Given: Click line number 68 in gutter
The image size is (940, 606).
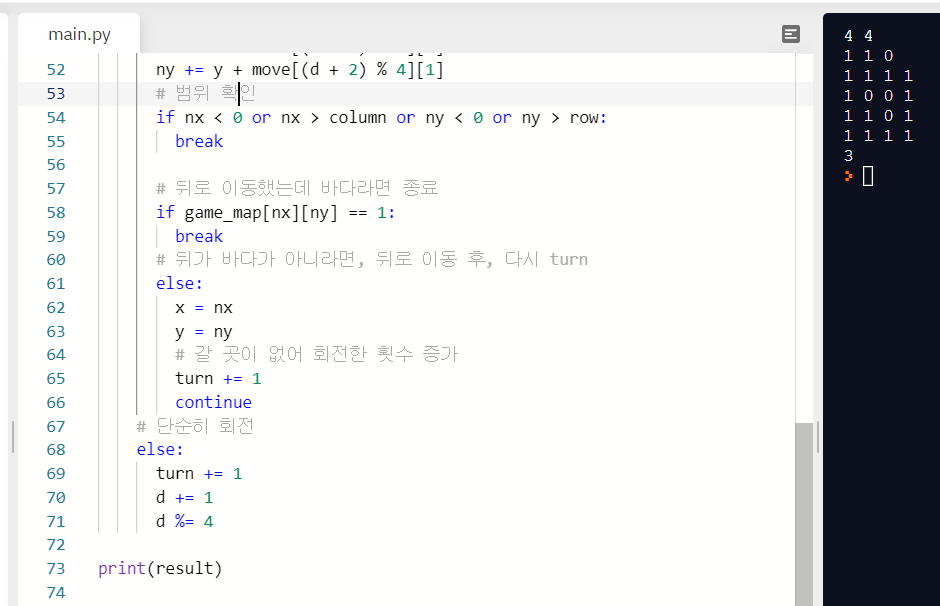Looking at the screenshot, I should pos(56,450).
